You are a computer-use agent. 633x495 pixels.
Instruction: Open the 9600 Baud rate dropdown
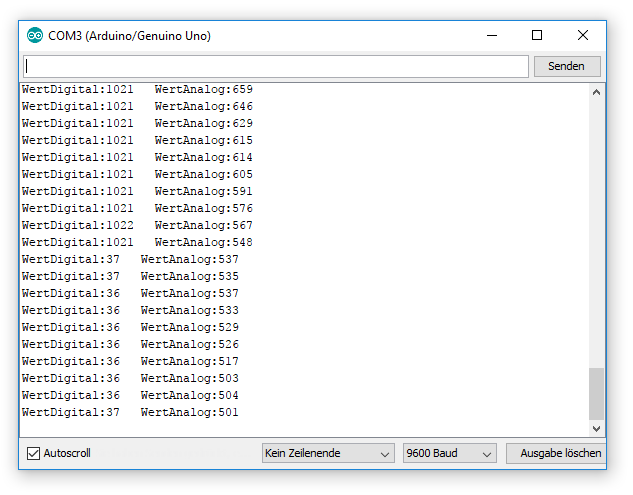tap(449, 453)
